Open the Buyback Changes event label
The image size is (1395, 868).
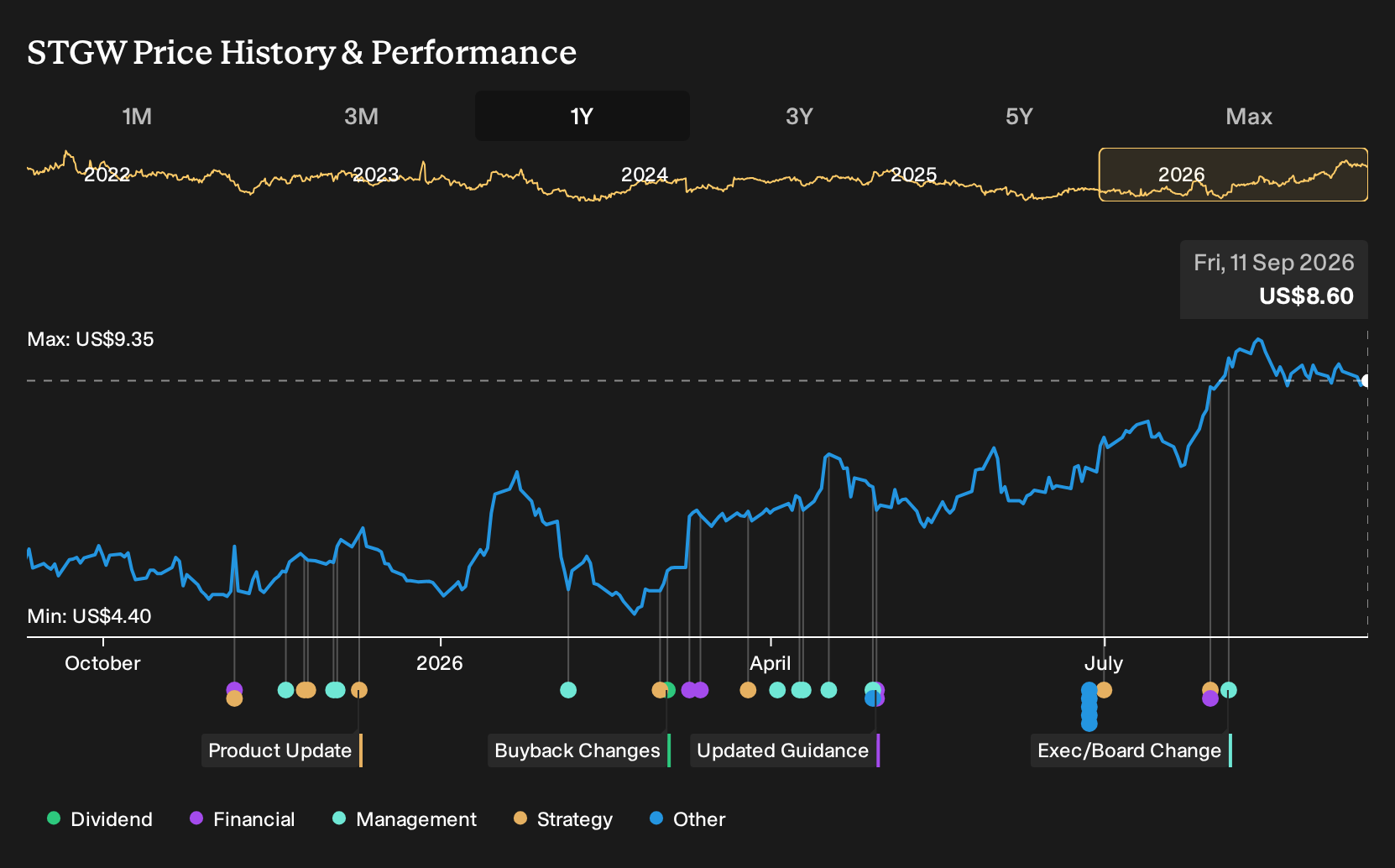[579, 750]
